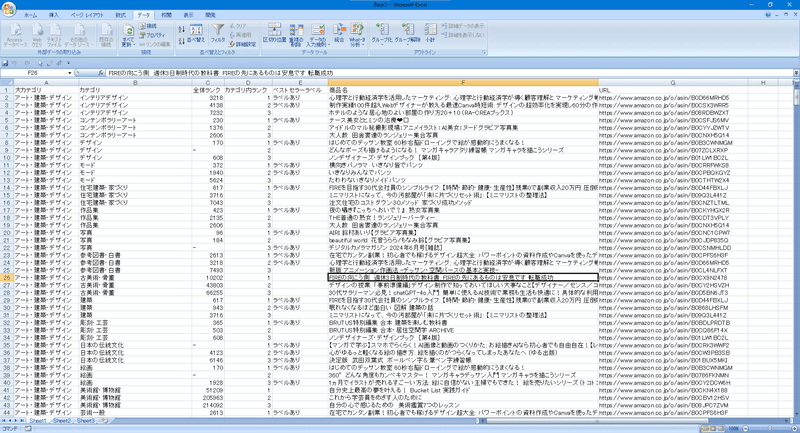The height and width of the screenshot is (433, 800).
Task: Click zoom in plus button
Action: 793,428
